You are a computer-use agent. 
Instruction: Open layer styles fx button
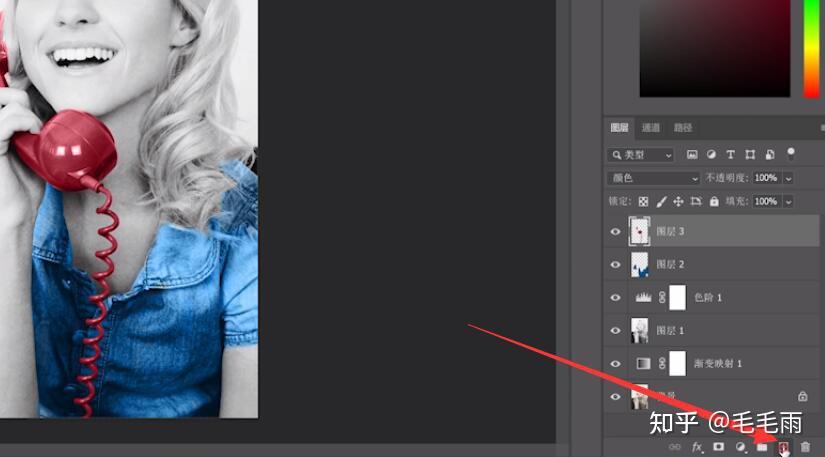(x=697, y=447)
